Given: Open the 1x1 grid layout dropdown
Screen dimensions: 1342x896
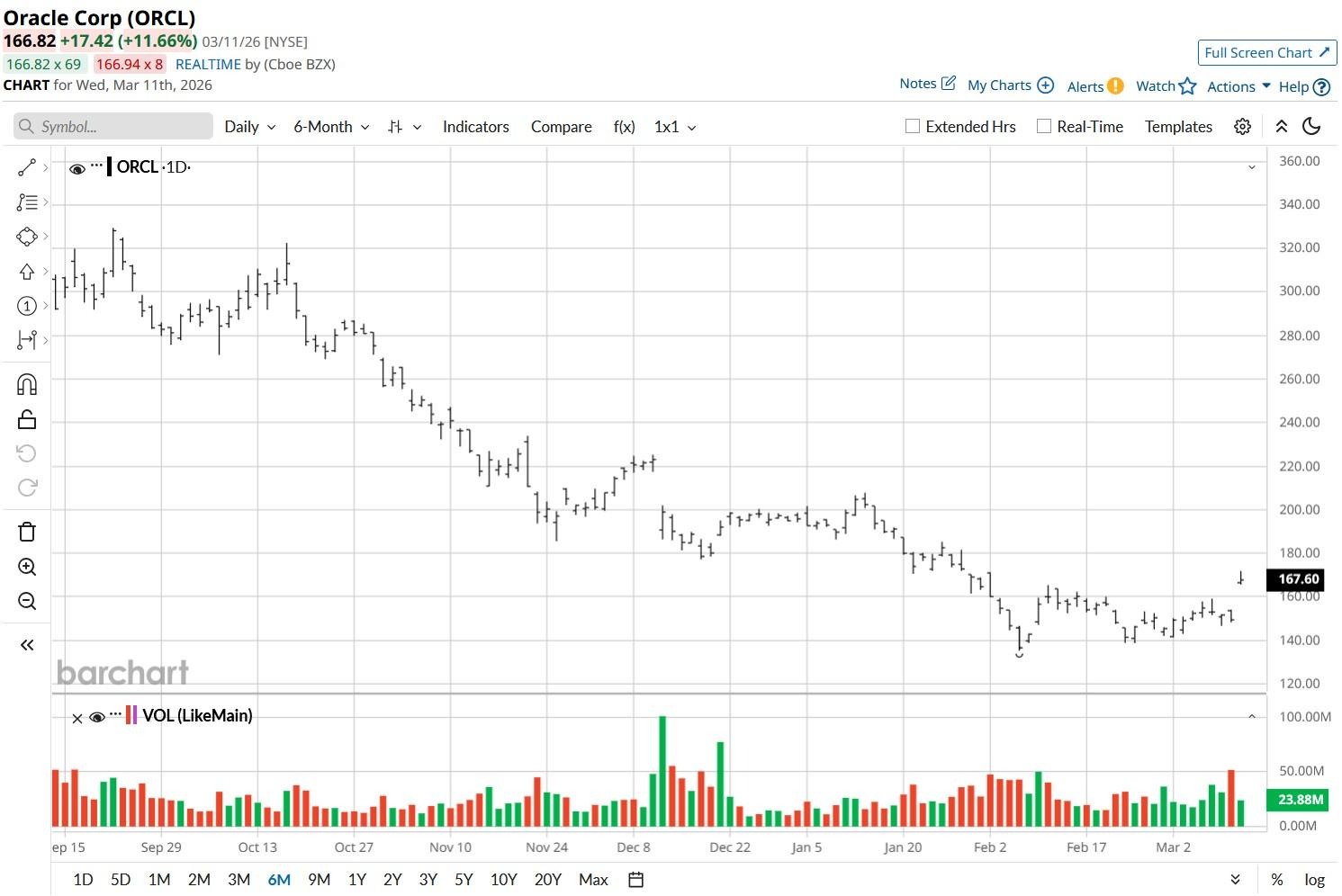Looking at the screenshot, I should [x=675, y=127].
